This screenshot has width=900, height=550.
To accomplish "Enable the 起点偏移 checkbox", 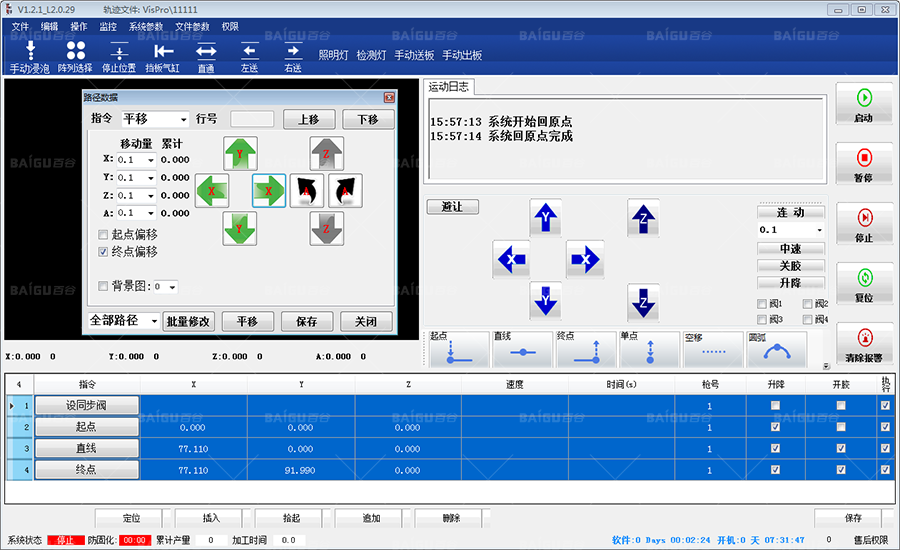I will [103, 234].
